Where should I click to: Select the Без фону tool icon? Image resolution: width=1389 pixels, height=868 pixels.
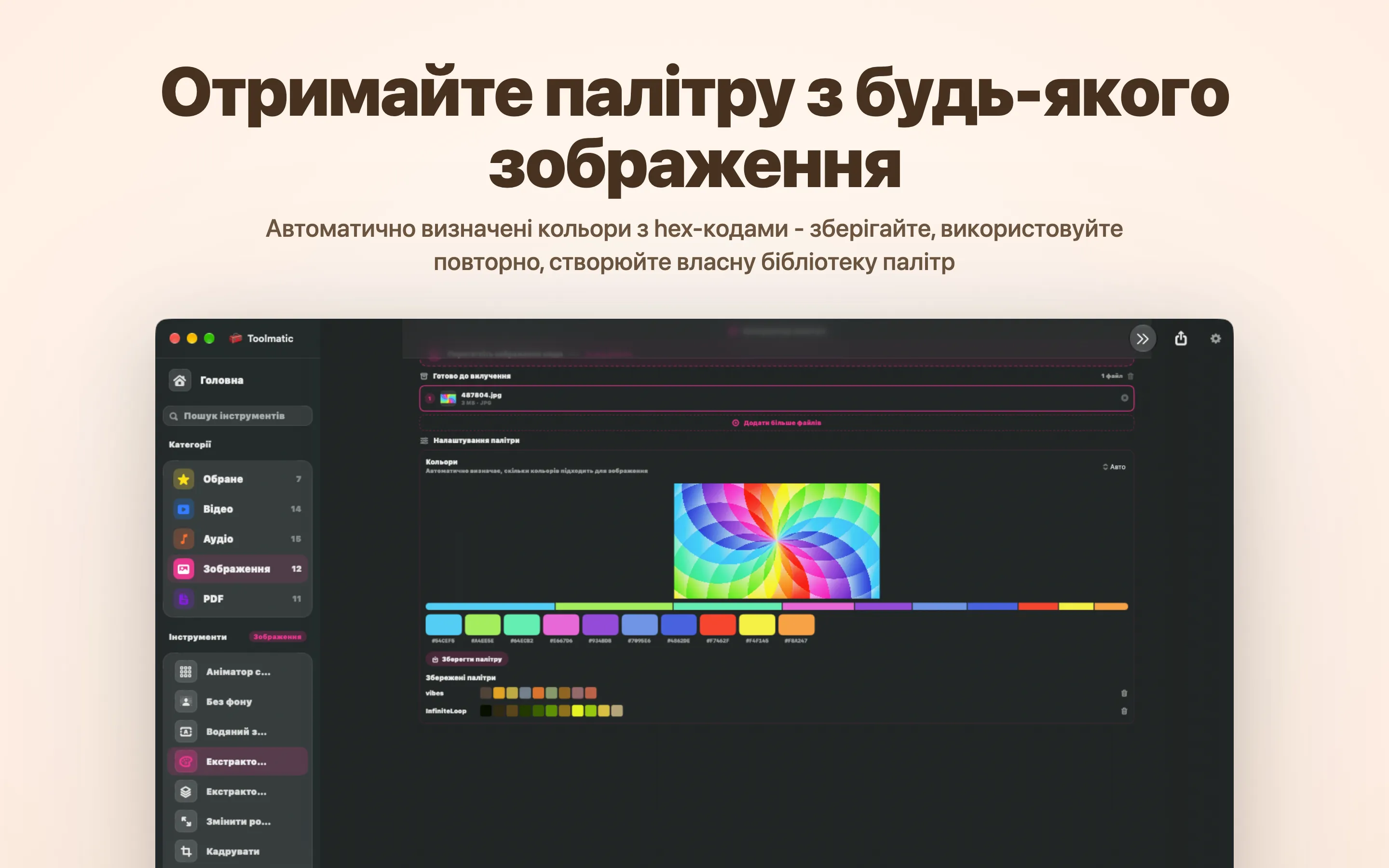[x=186, y=702]
